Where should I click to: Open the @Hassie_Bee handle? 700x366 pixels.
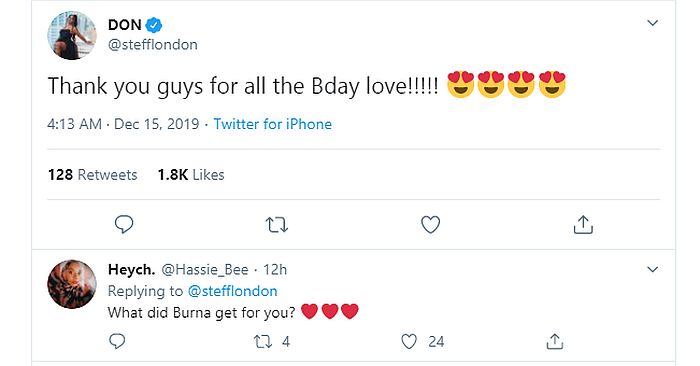coord(204,270)
